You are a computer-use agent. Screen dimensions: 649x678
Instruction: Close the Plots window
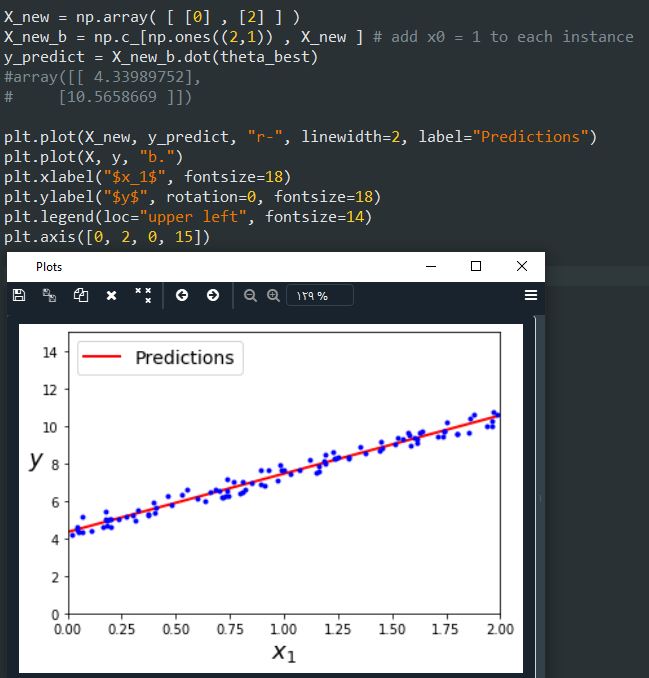click(522, 267)
